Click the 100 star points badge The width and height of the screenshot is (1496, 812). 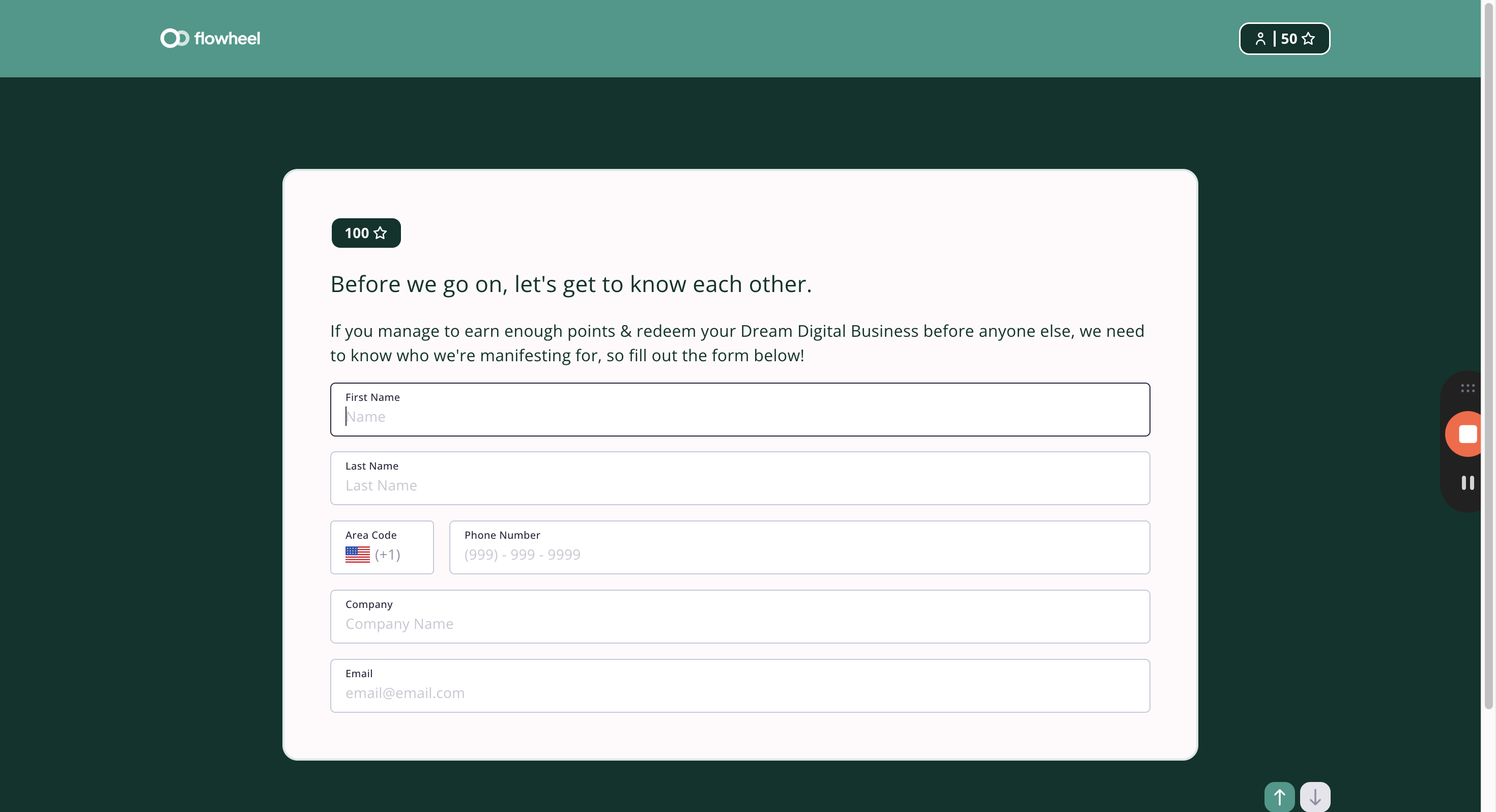[x=366, y=233]
